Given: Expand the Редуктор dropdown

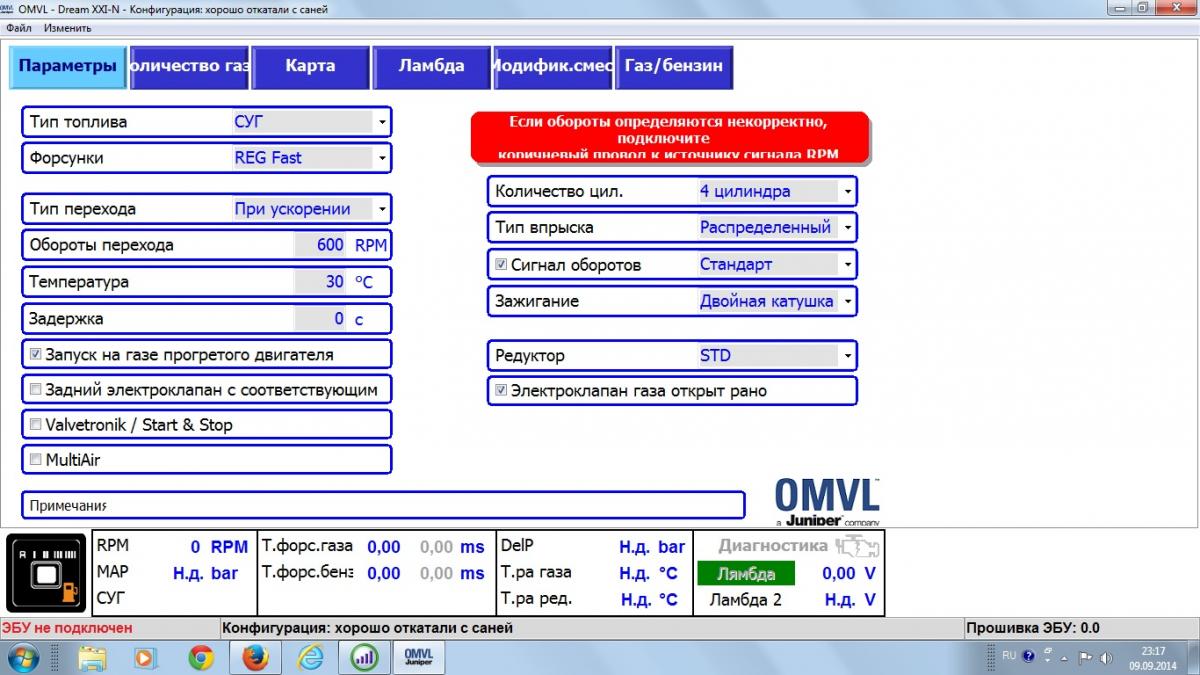Looking at the screenshot, I should pyautogui.click(x=847, y=355).
